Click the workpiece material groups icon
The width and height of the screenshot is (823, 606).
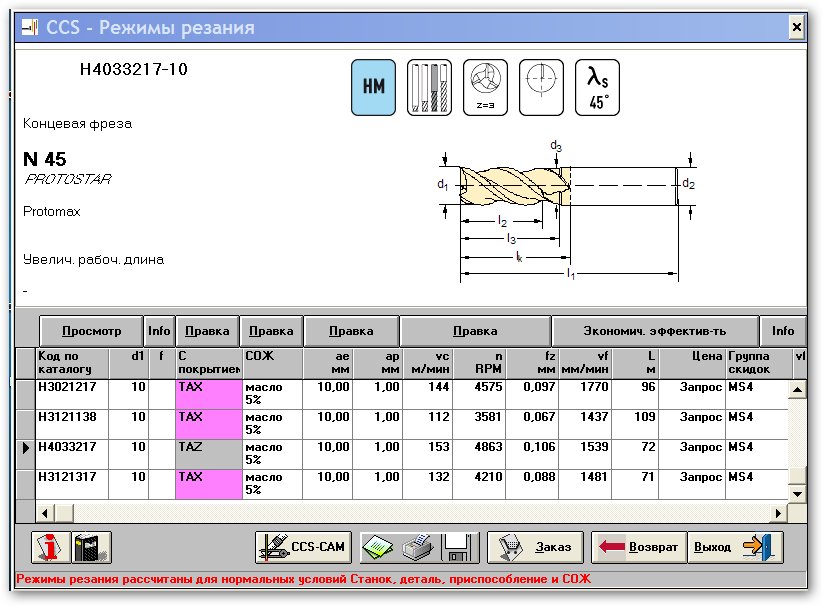tap(429, 87)
